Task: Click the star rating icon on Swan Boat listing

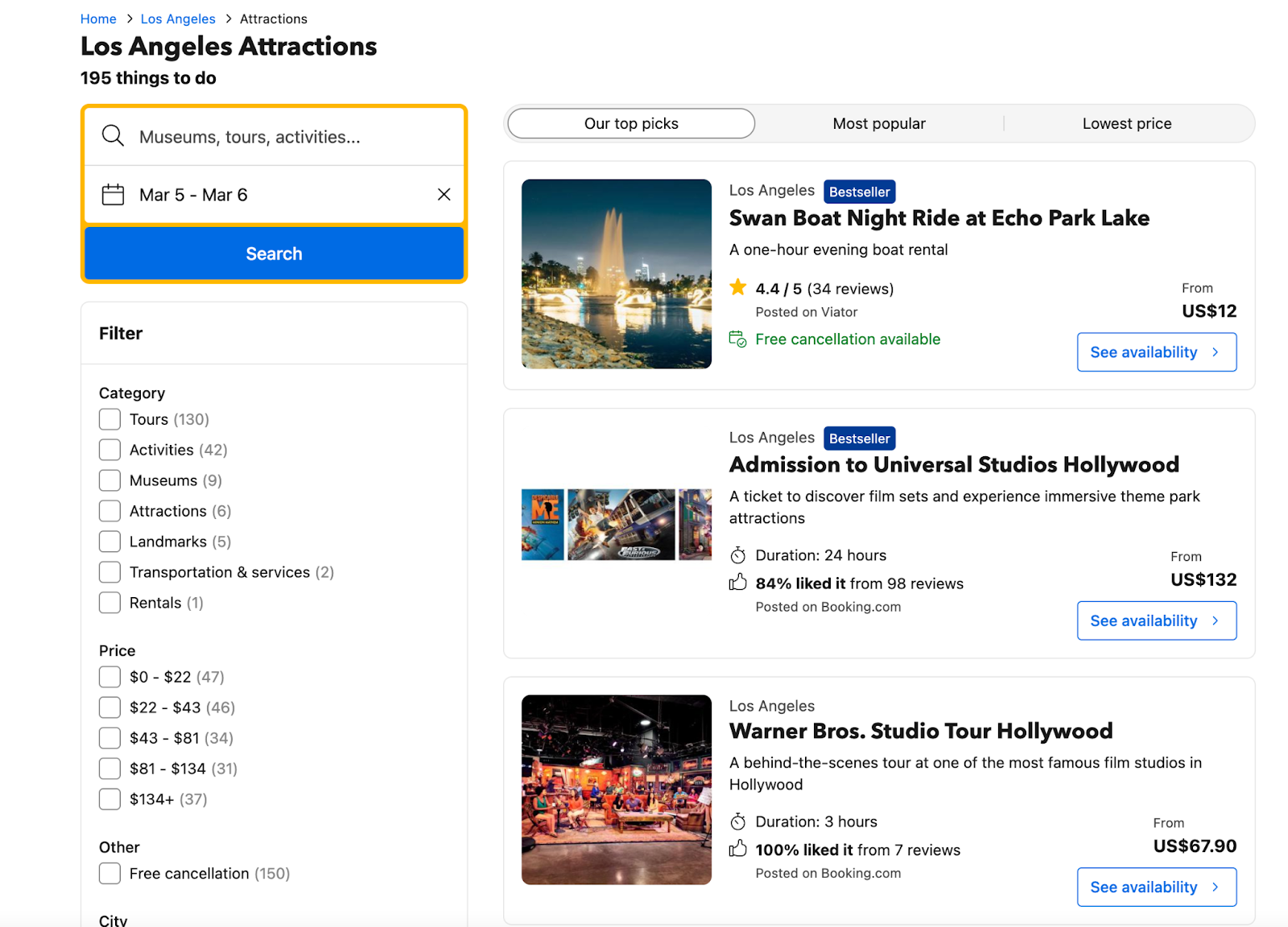Action: 738,287
